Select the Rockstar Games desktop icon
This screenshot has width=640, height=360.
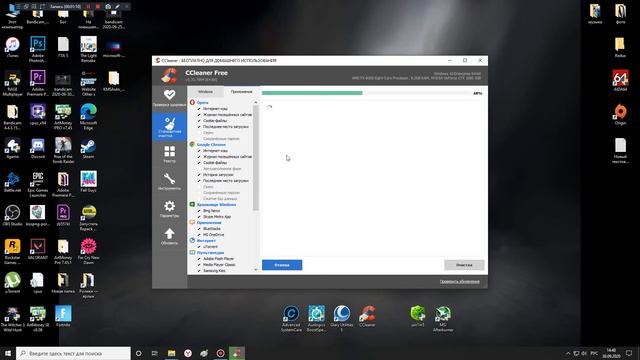tap(13, 251)
